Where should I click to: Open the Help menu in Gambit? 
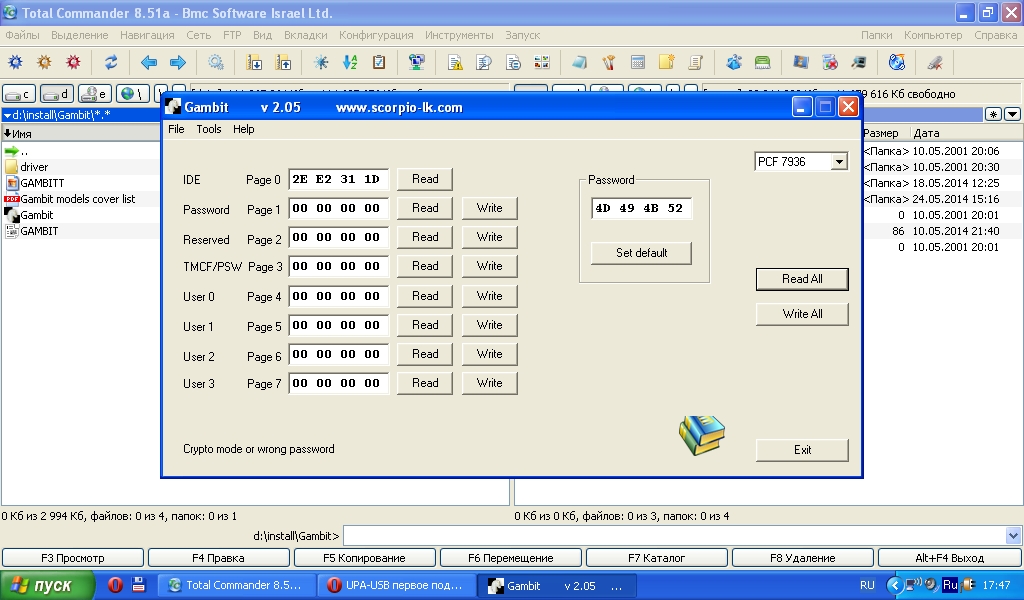click(244, 129)
